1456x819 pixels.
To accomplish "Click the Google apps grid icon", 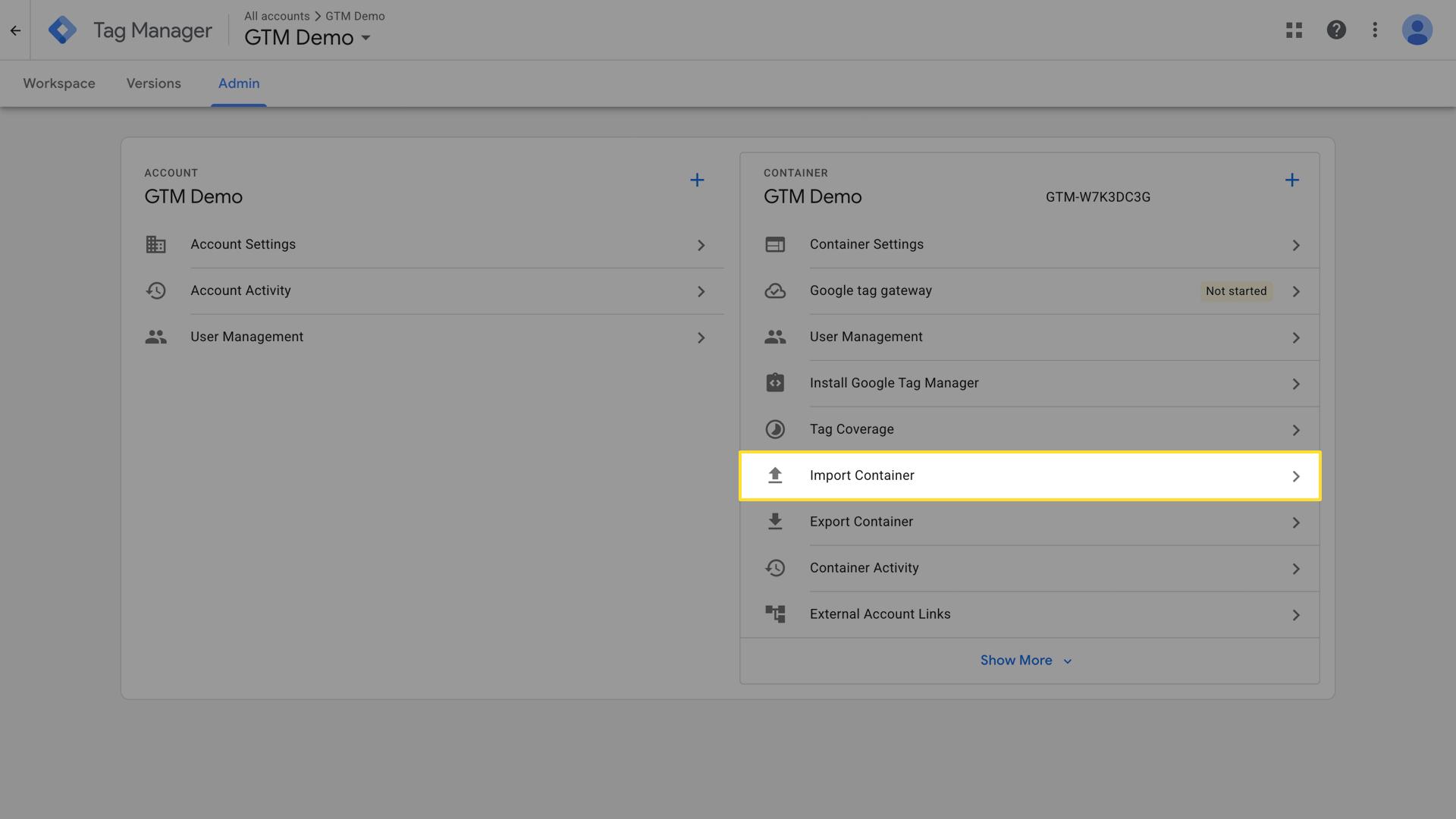I will point(1294,30).
